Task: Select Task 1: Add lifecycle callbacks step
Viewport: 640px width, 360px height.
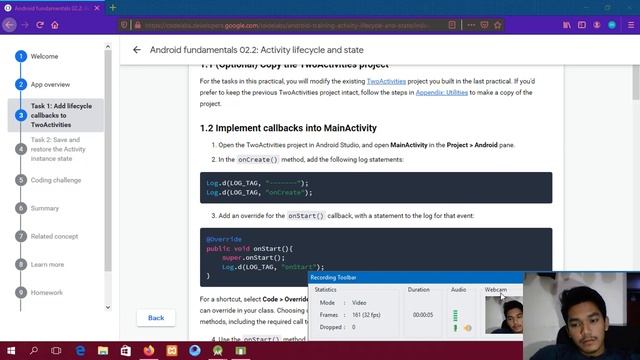Action: (x=56, y=115)
